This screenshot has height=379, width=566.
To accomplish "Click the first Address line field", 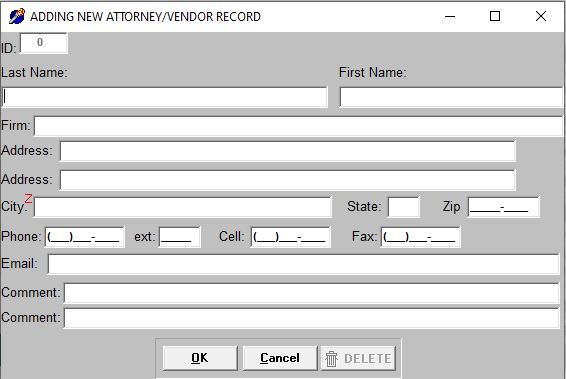I will 288,151.
